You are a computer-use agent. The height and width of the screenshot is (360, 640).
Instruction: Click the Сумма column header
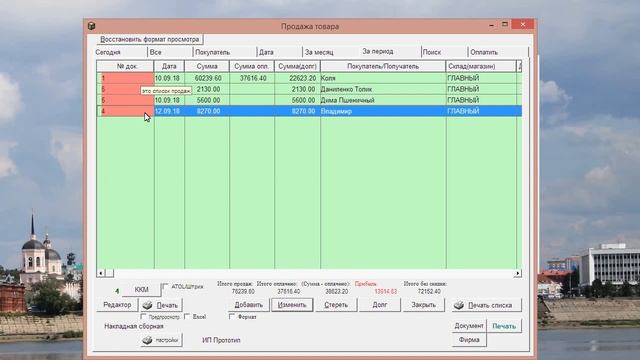point(207,66)
